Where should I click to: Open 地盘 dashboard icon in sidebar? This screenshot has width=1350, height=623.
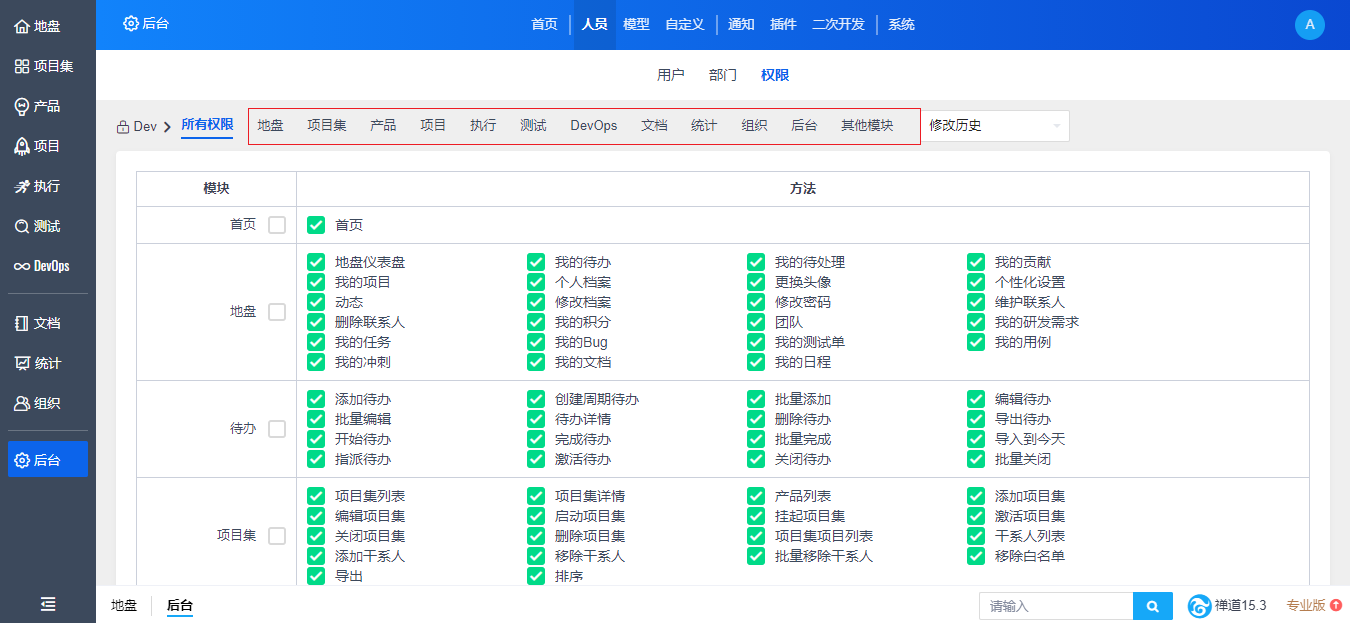pos(22,27)
